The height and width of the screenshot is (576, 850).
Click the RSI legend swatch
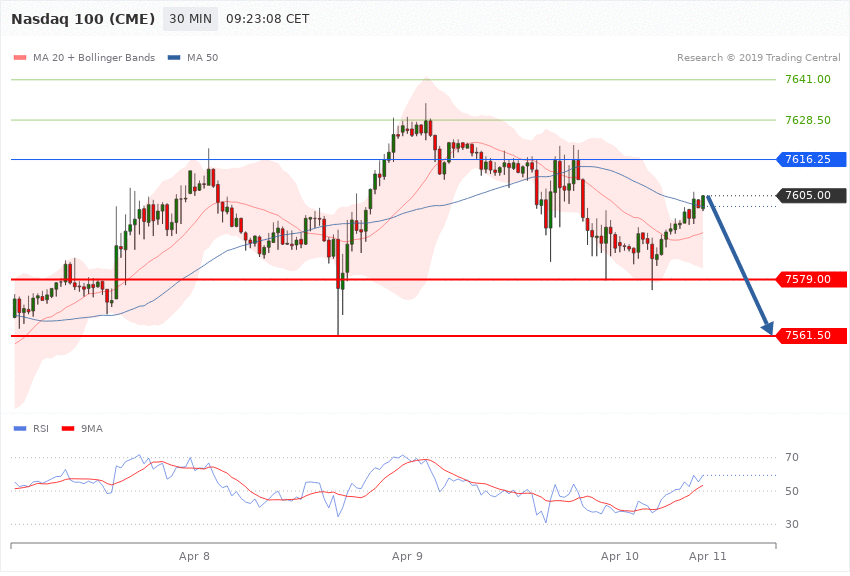tap(20, 429)
